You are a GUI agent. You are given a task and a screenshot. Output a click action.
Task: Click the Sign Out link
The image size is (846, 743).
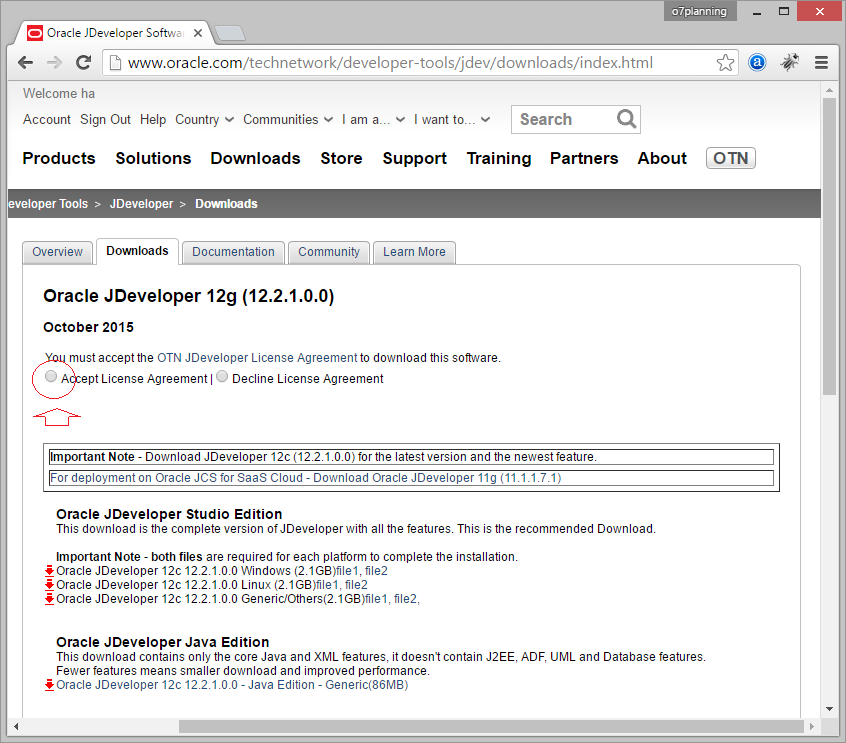(x=105, y=119)
